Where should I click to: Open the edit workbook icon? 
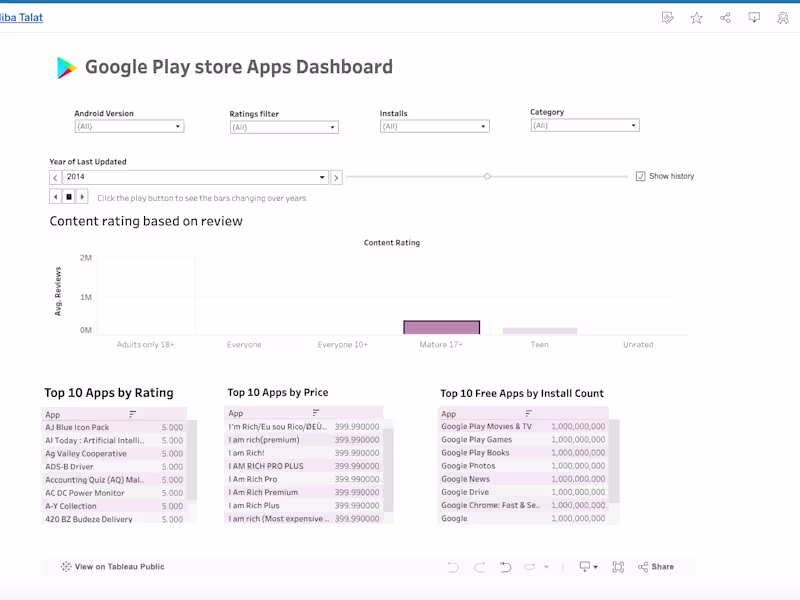point(668,18)
